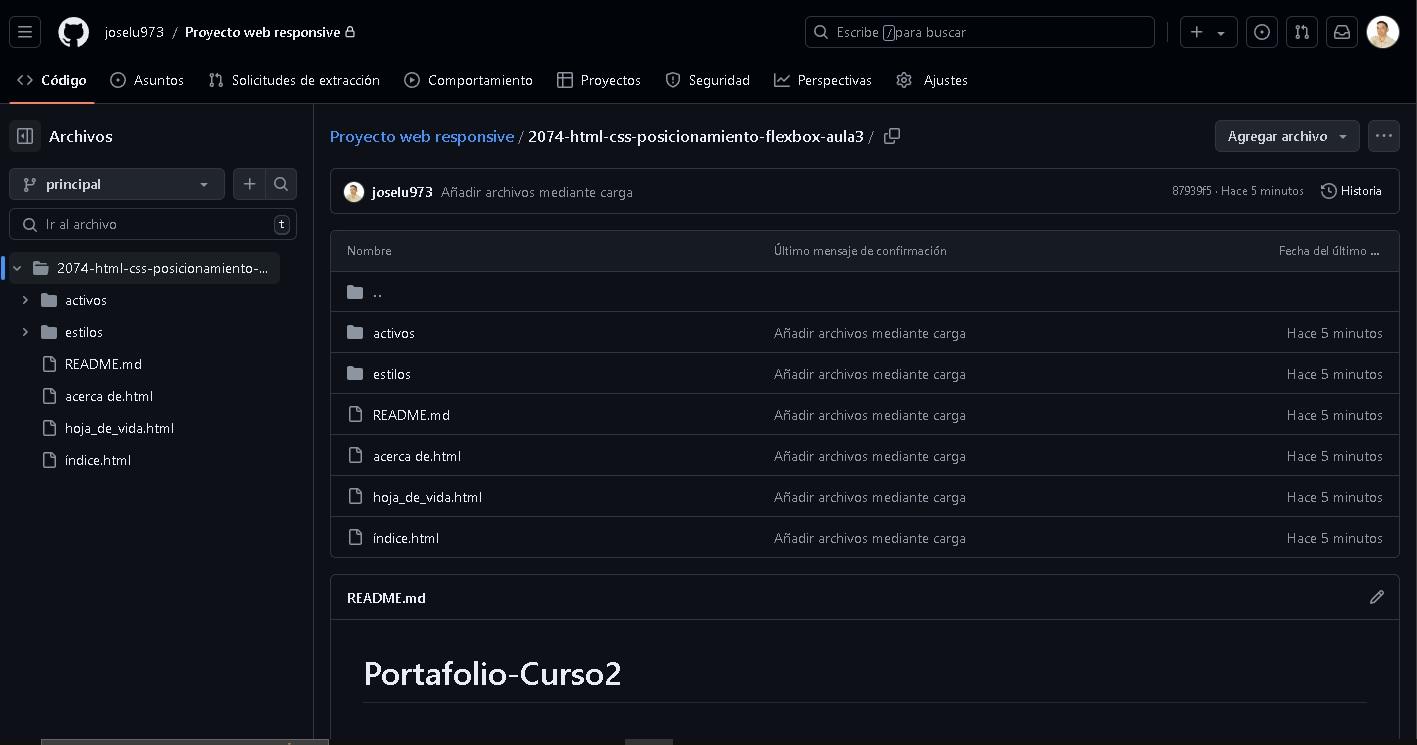Click estilos folder icon in file table
The image size is (1417, 745).
(x=355, y=373)
